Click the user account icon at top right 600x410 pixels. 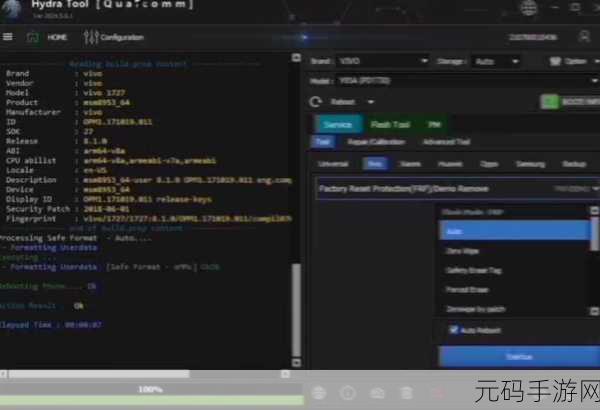click(x=584, y=37)
